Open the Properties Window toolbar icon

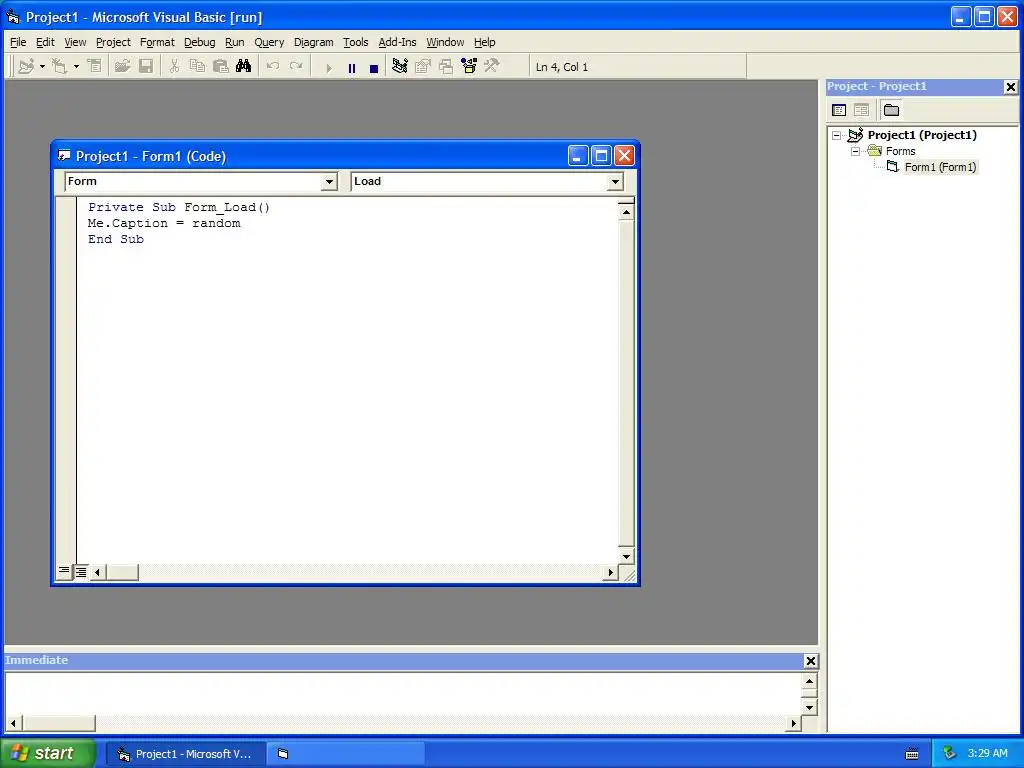[x=423, y=67]
